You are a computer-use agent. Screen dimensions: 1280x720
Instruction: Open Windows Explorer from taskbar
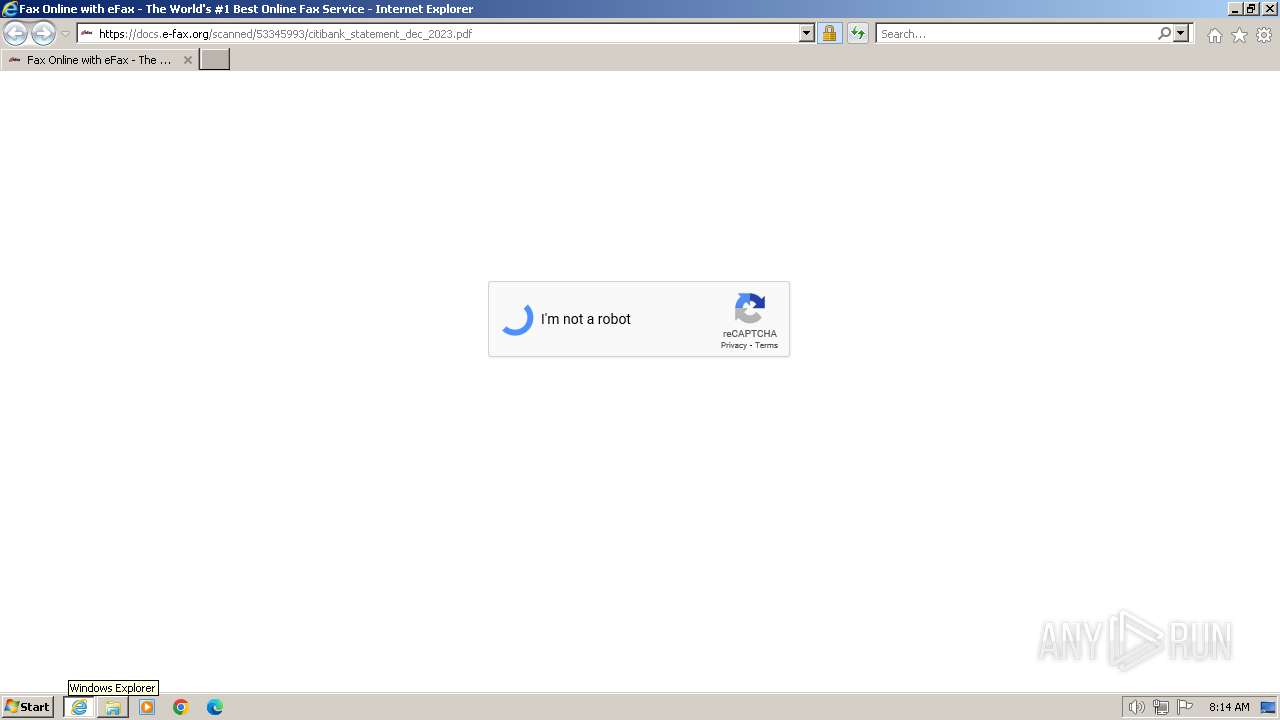[x=113, y=707]
